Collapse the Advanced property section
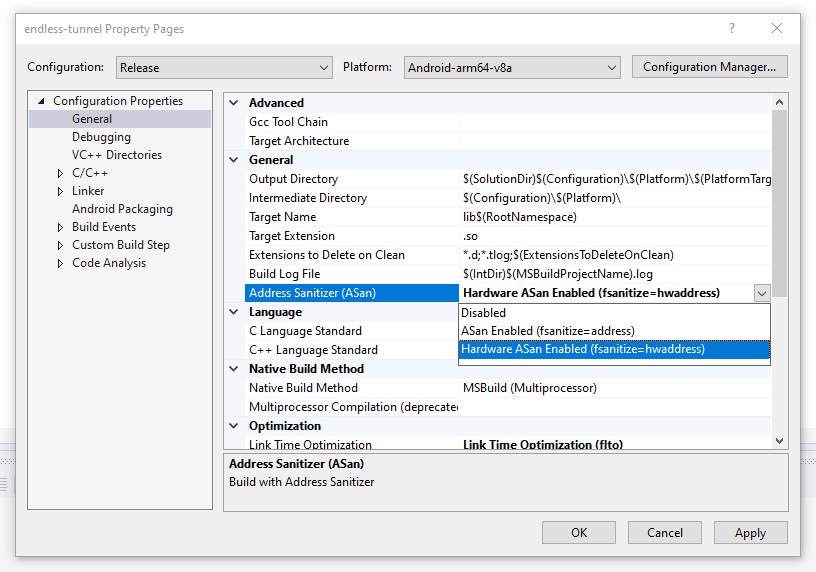 coord(234,103)
